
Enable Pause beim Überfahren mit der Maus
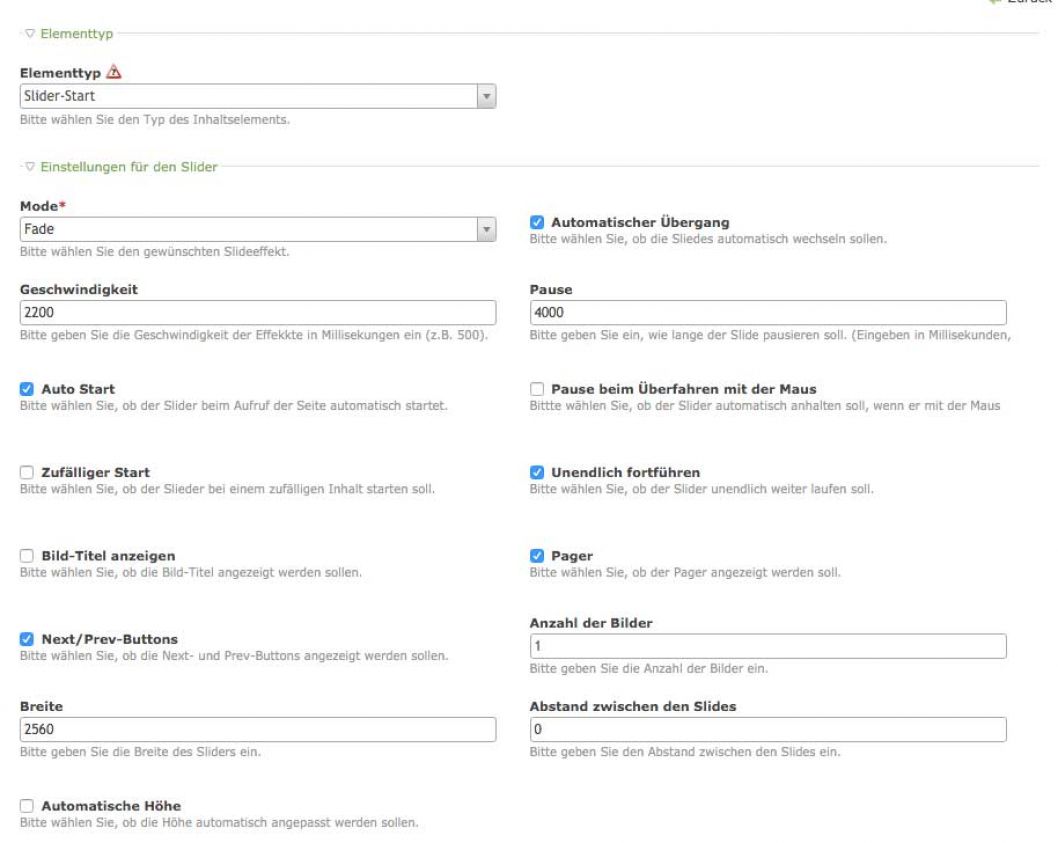coord(536,387)
